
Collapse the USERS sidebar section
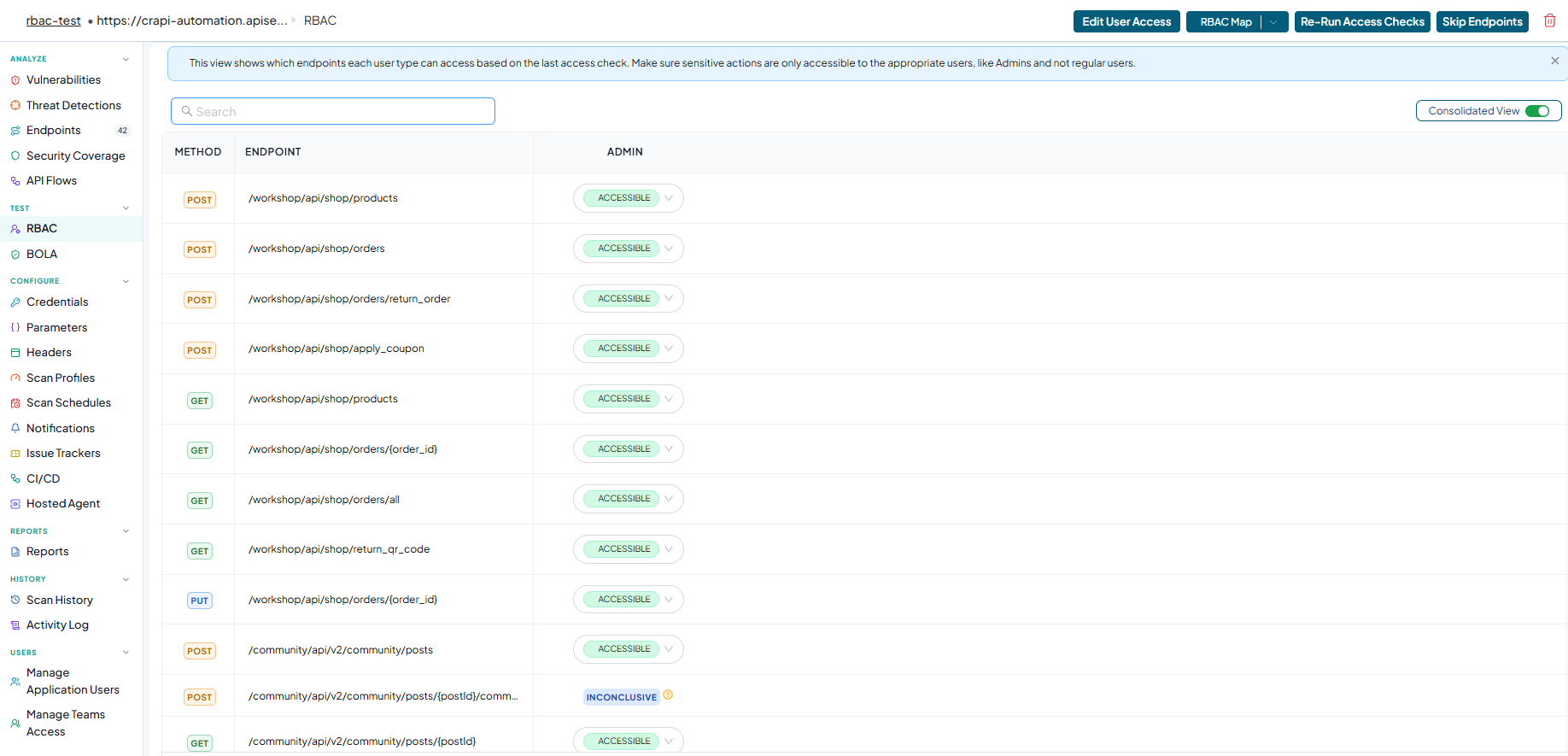tap(126, 653)
